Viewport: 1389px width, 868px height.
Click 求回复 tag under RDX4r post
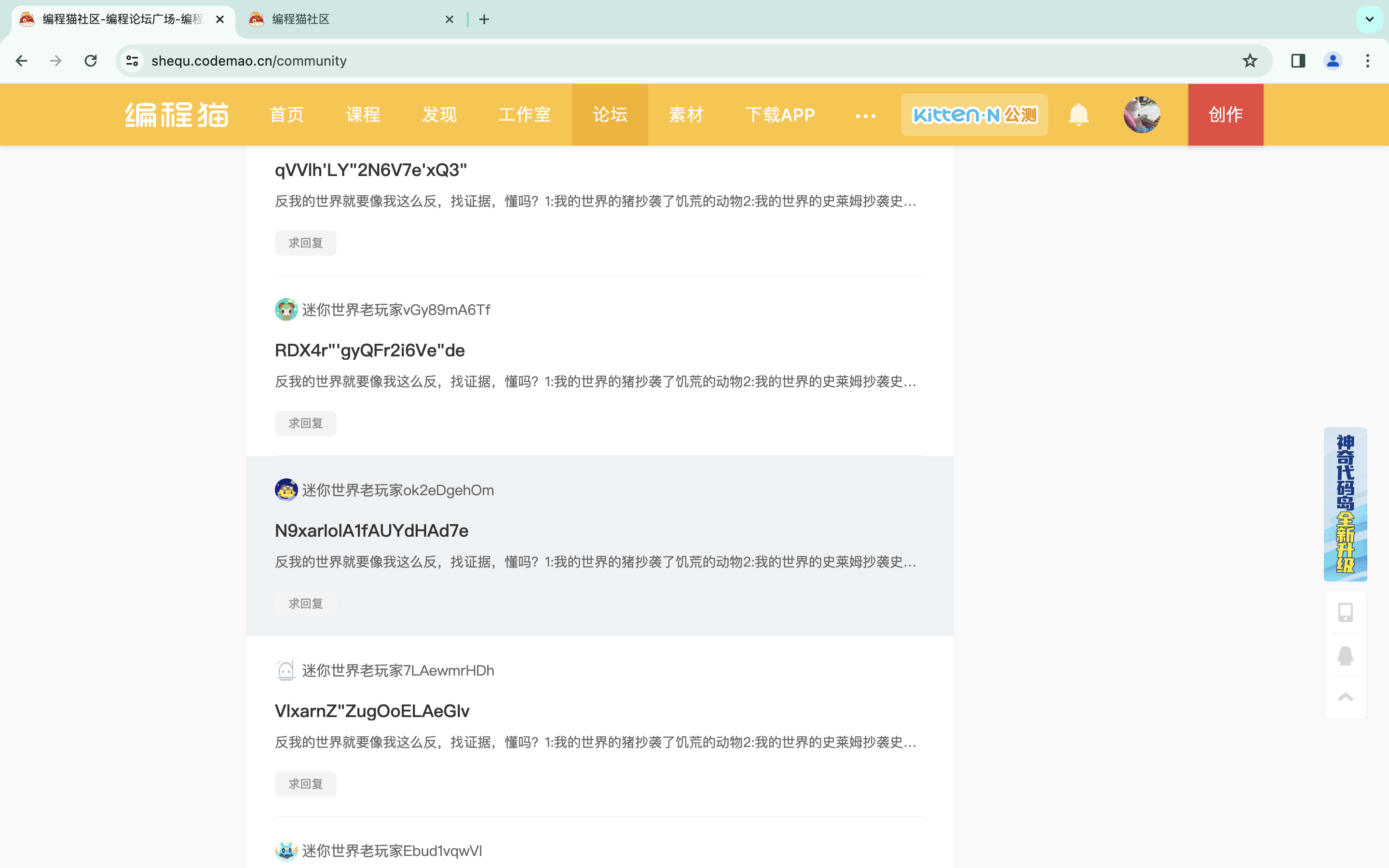coord(305,423)
